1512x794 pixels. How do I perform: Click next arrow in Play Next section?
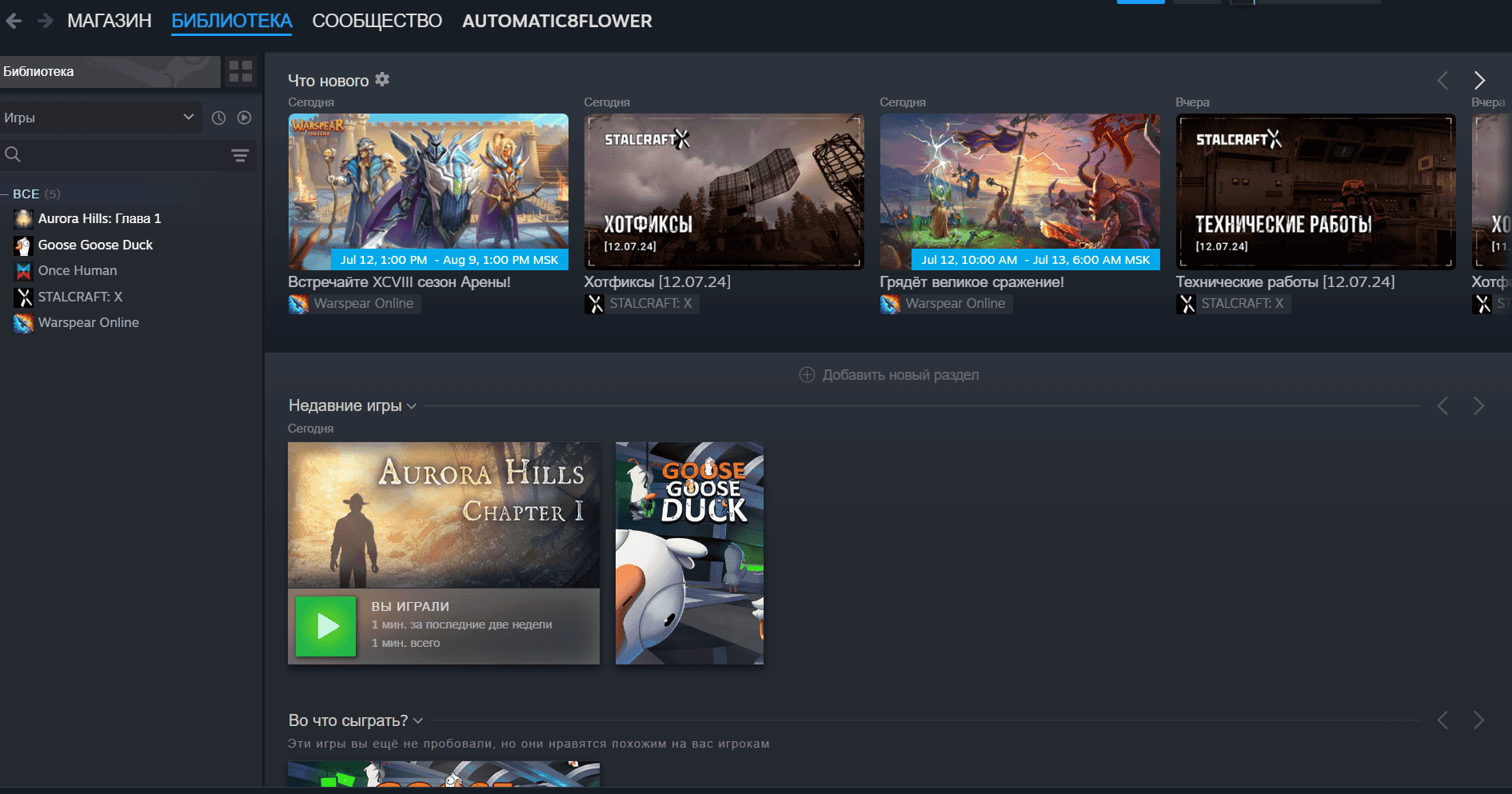(x=1479, y=720)
